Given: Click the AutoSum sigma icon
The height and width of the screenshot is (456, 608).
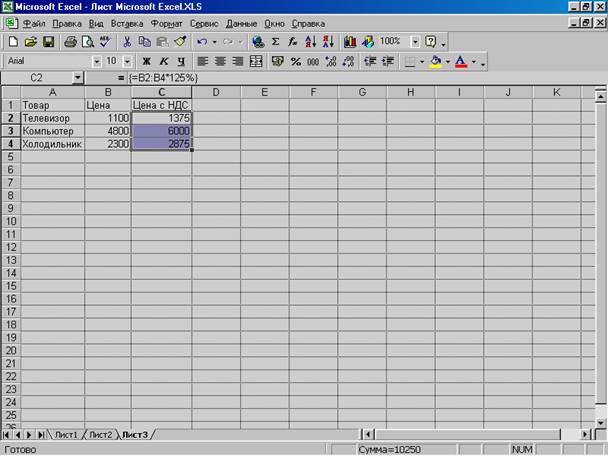Looking at the screenshot, I should click(x=275, y=42).
